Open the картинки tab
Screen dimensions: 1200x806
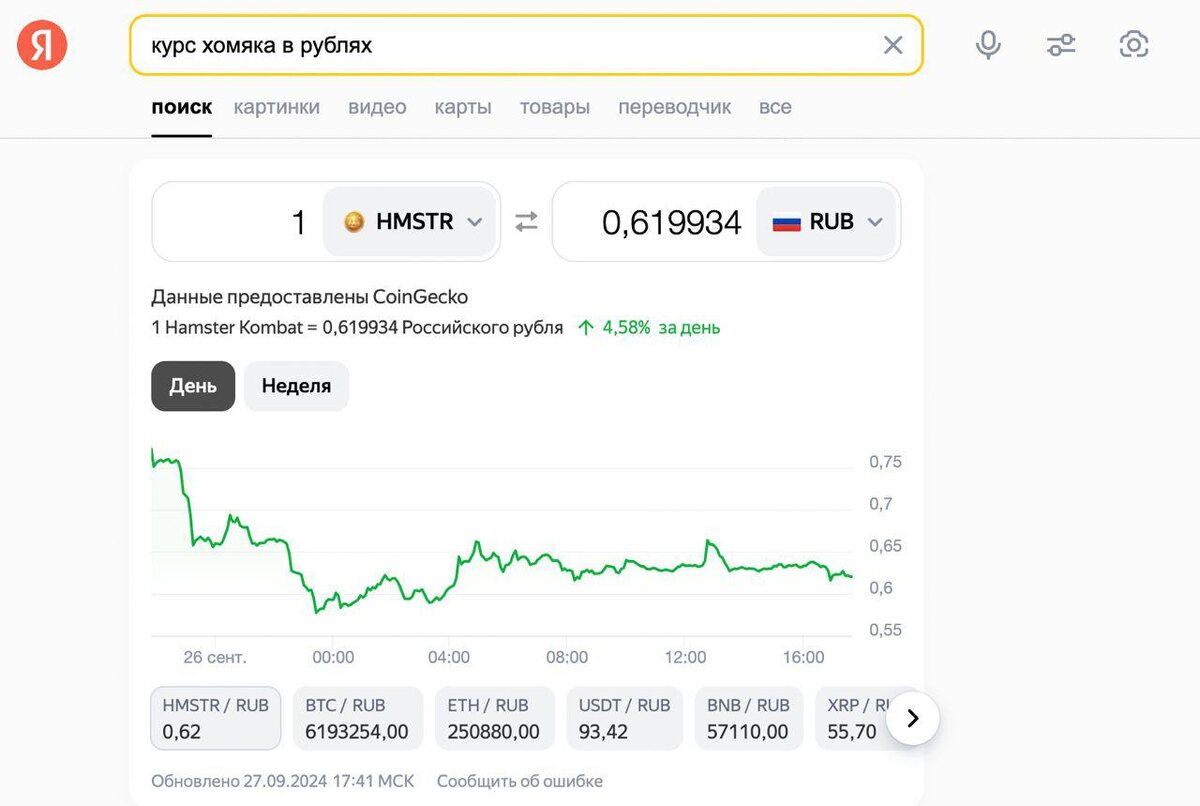click(x=277, y=107)
